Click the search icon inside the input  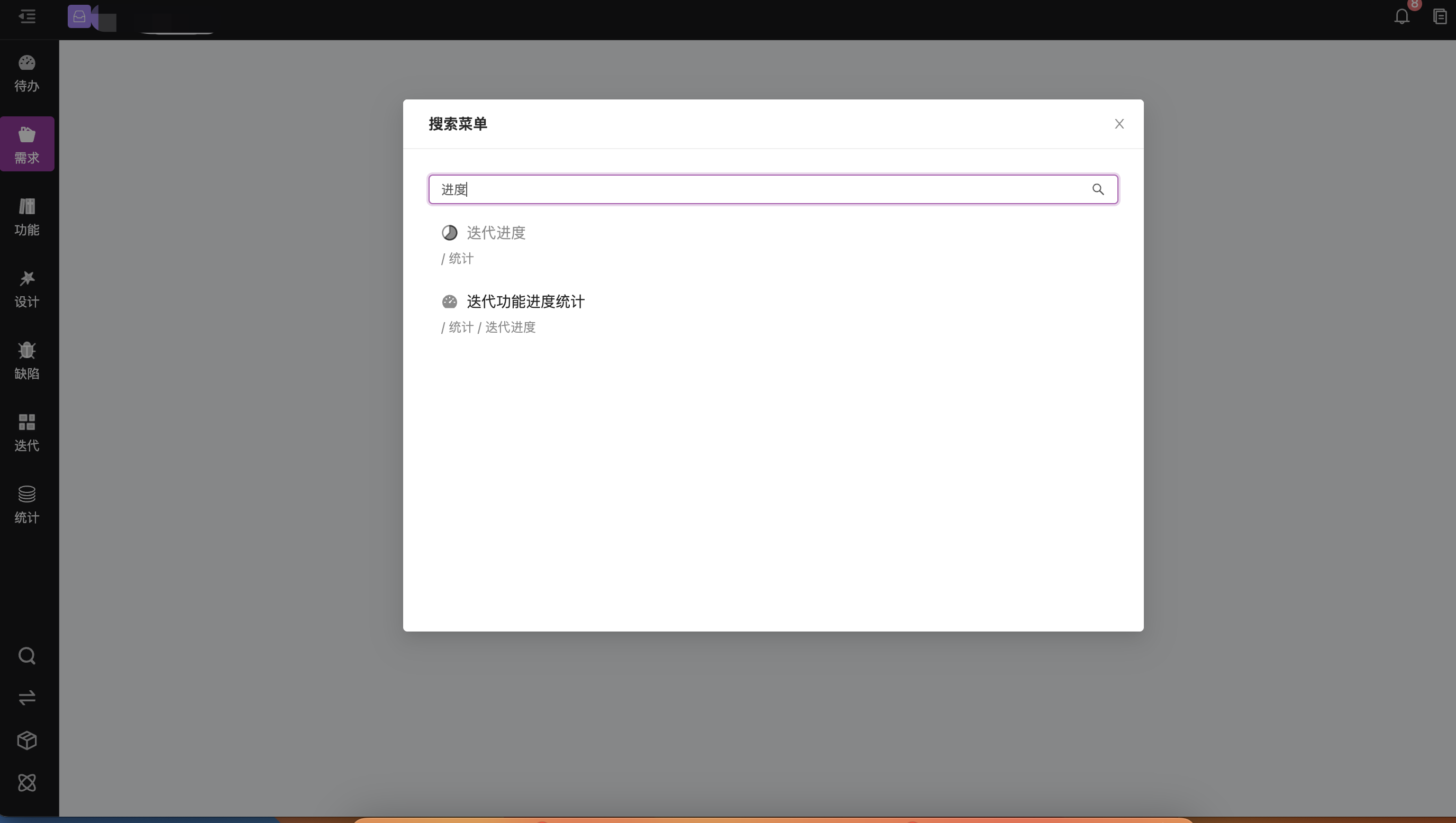[x=1098, y=189]
